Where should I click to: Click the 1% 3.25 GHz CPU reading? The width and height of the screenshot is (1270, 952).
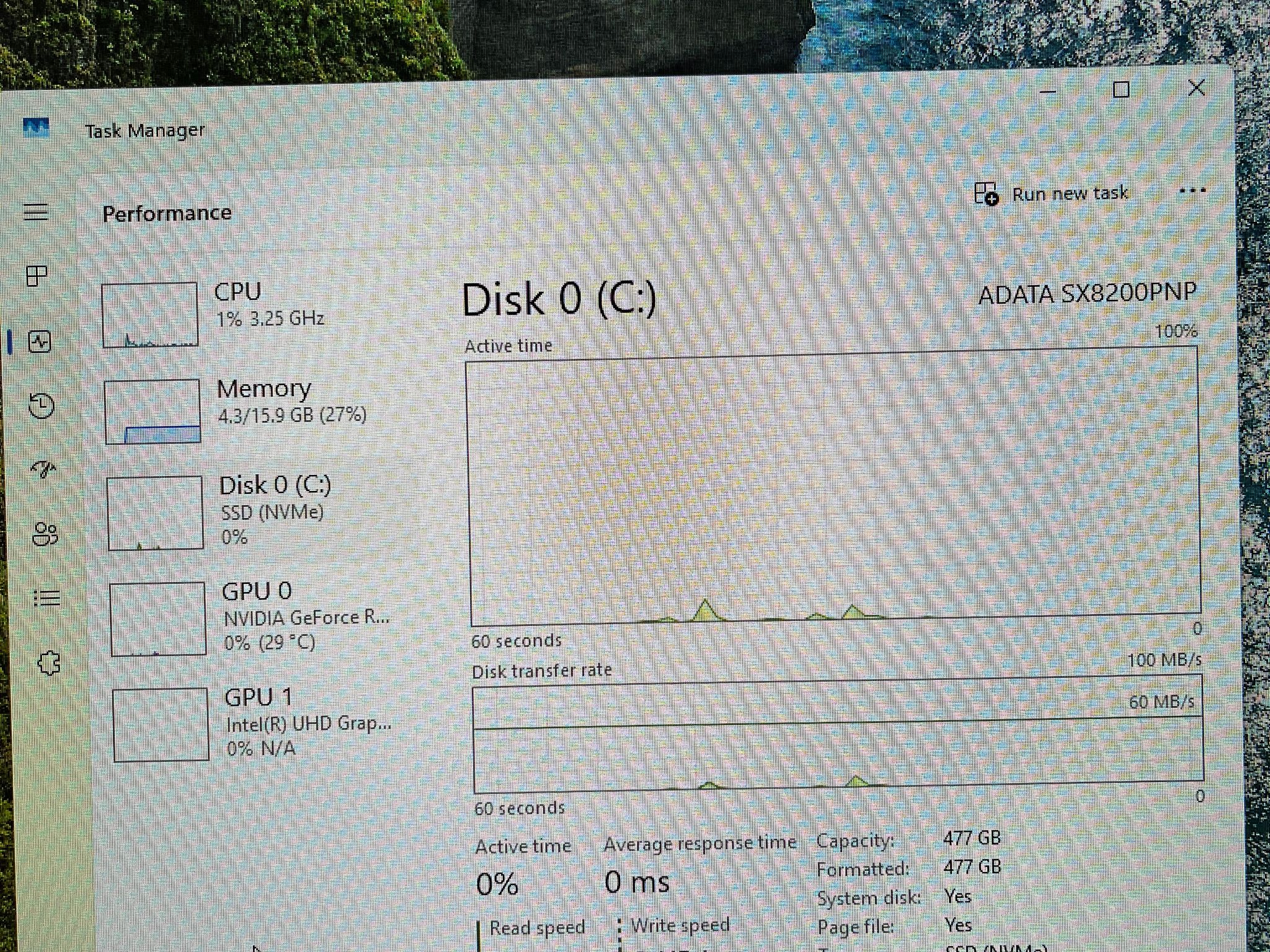(x=270, y=319)
